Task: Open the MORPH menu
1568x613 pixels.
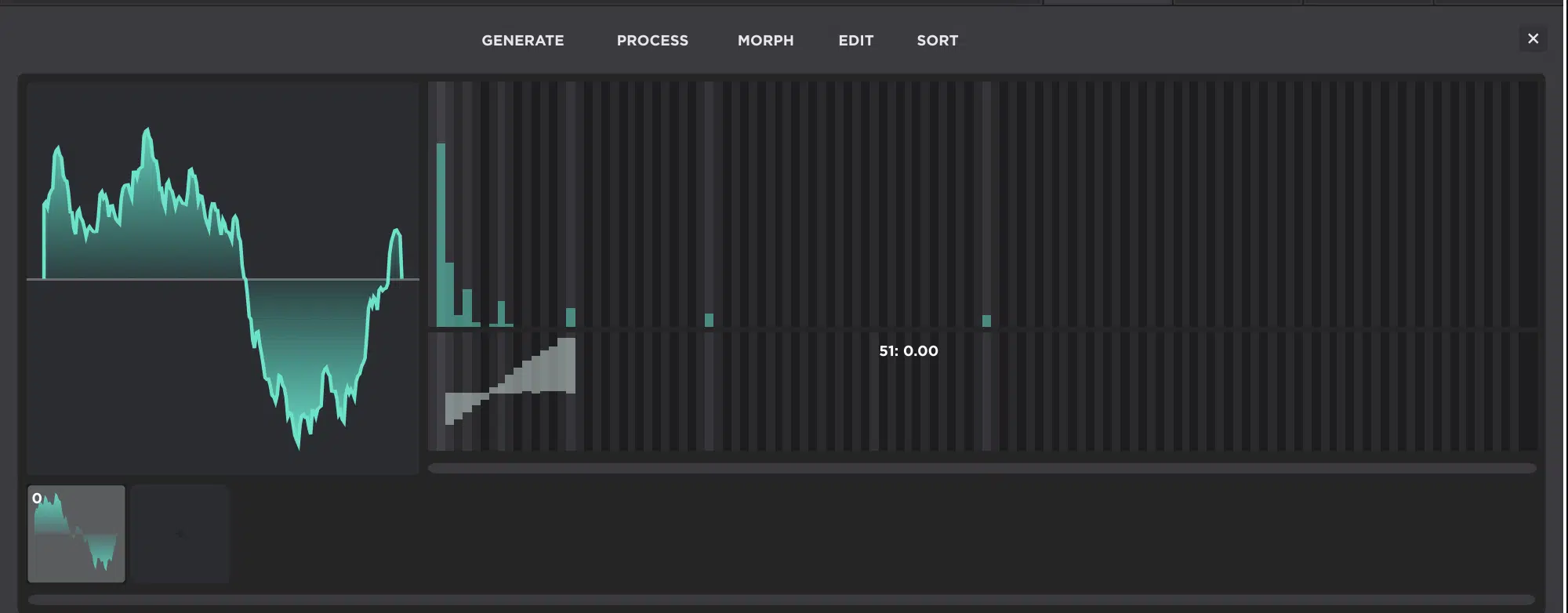Action: click(x=765, y=41)
